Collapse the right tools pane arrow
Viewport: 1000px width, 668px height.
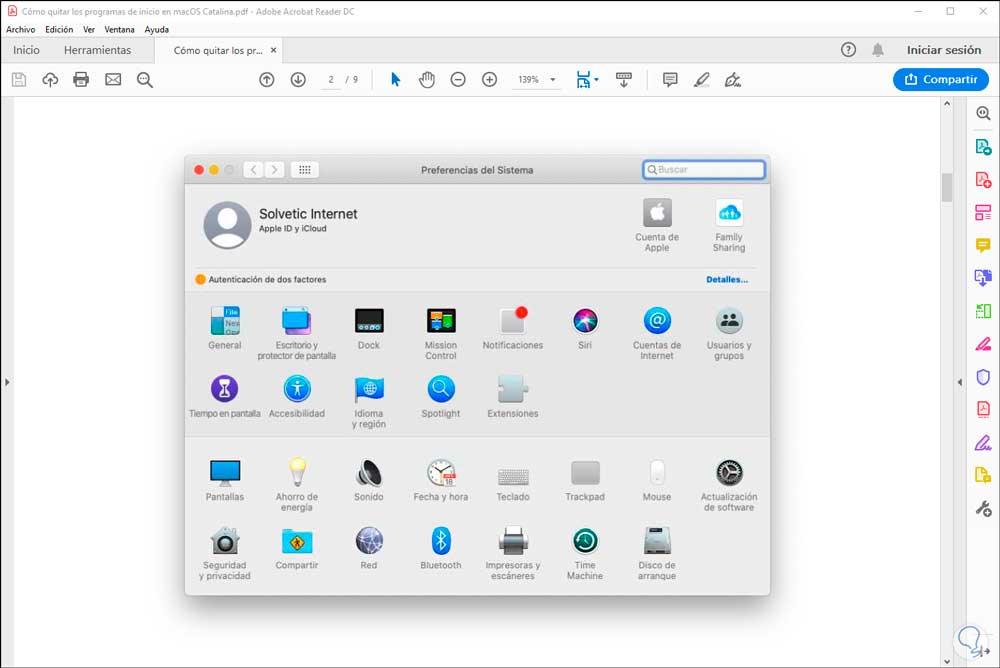tap(960, 382)
